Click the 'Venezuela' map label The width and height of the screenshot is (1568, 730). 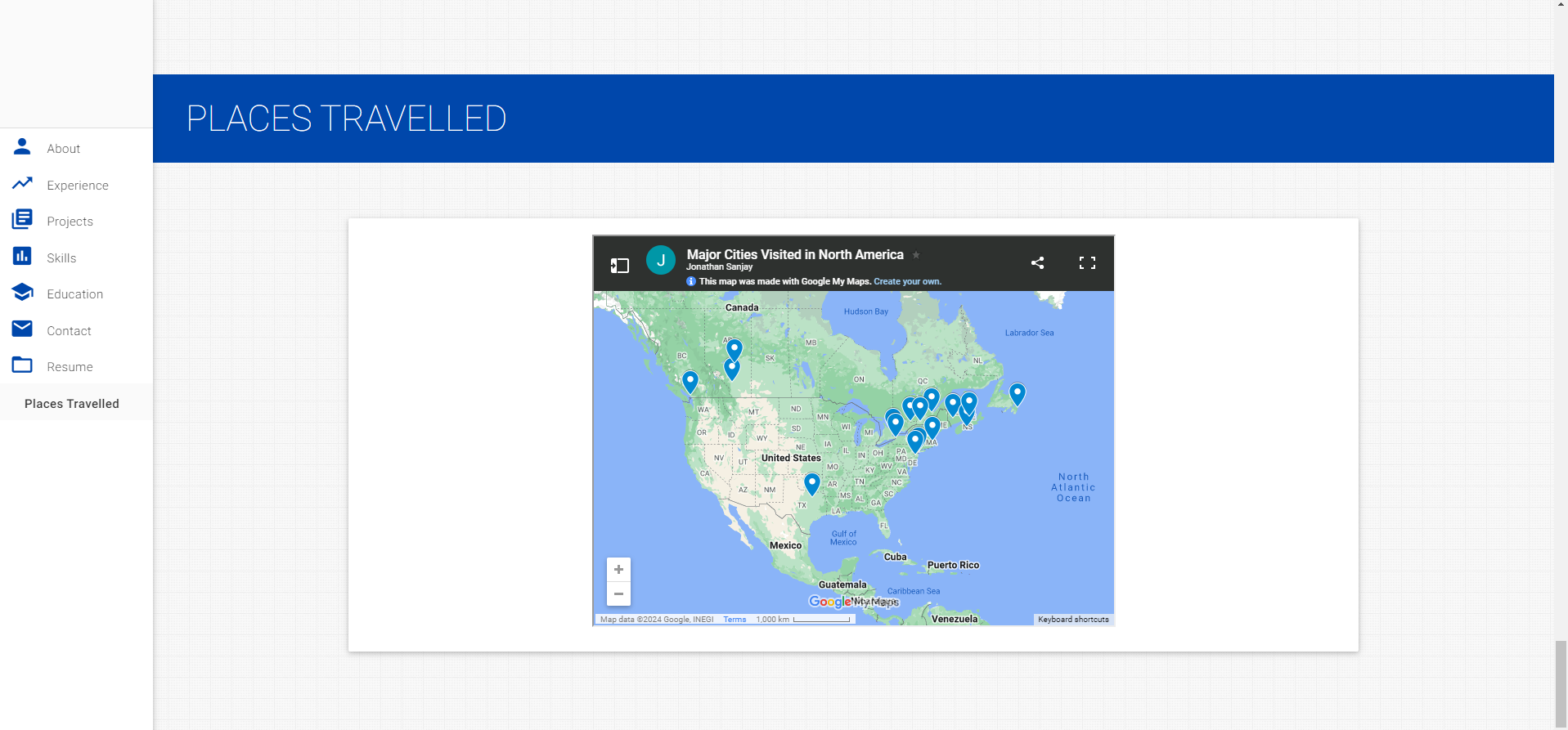pos(955,619)
